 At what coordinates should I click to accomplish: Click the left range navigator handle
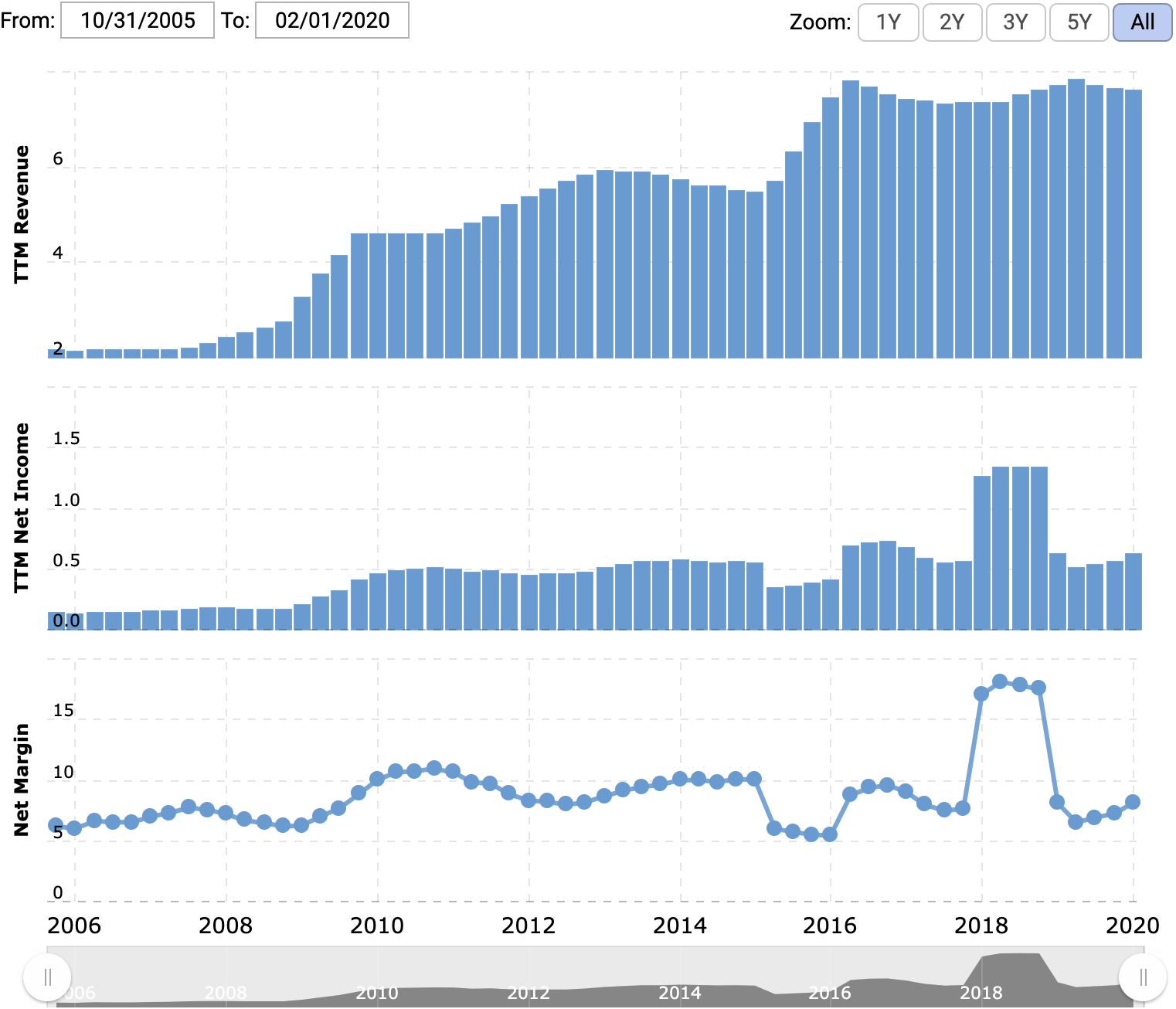coord(48,977)
